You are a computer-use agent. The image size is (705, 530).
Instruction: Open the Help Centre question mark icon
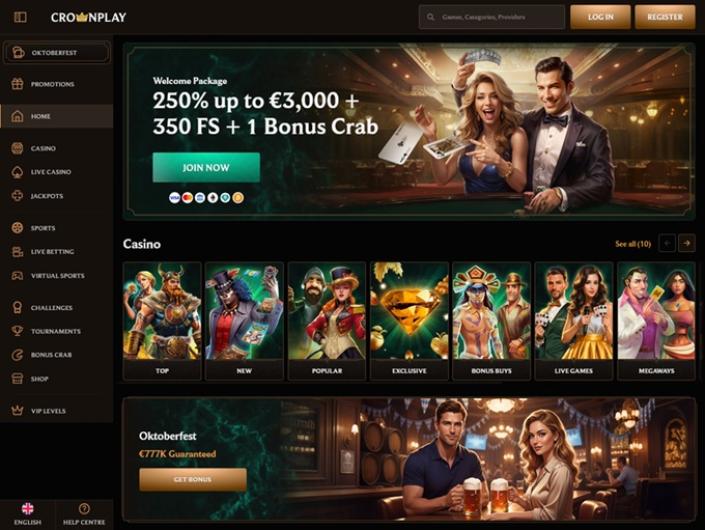coord(84,509)
